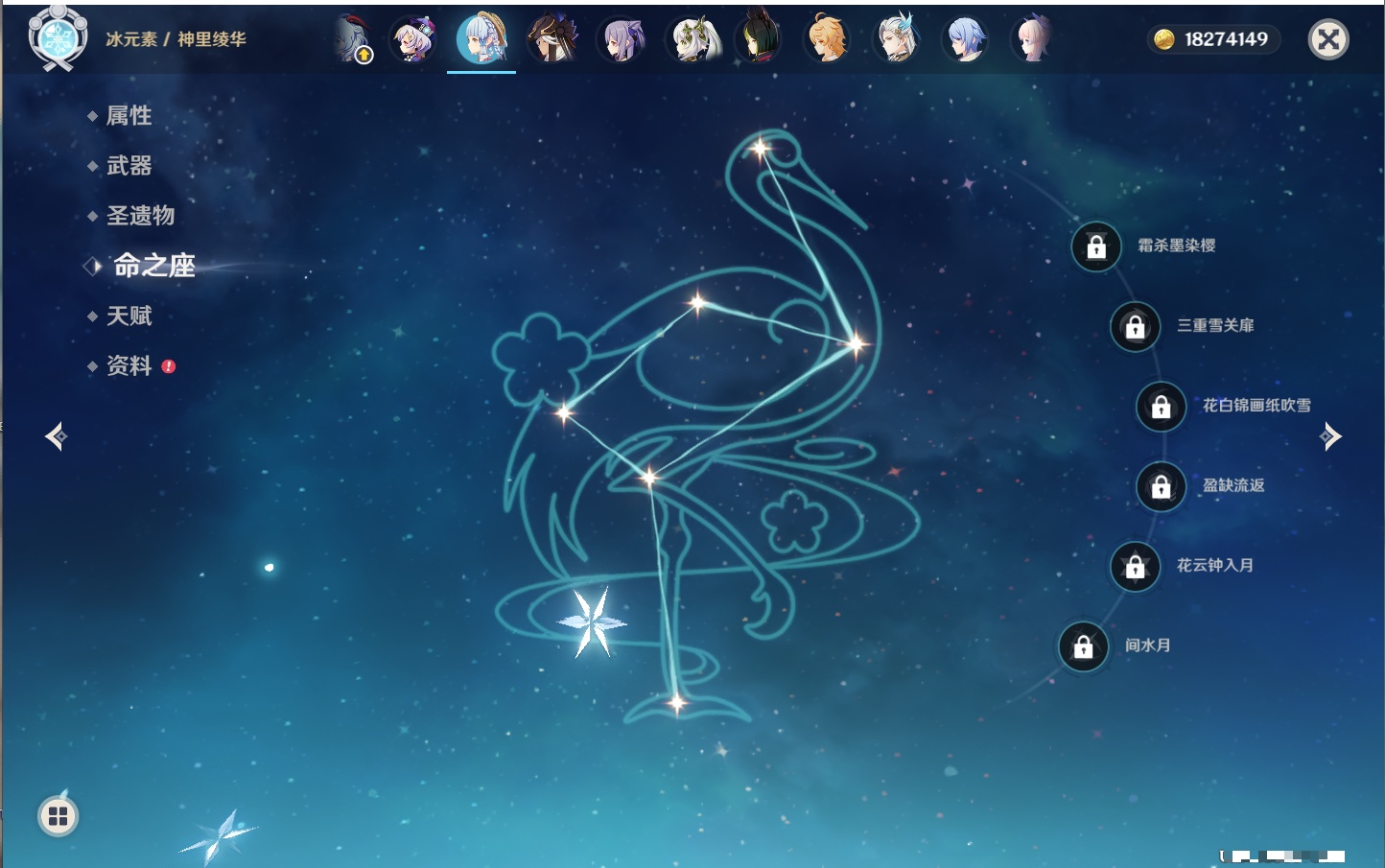Switch to Qiqi's character portrait

tap(414, 39)
